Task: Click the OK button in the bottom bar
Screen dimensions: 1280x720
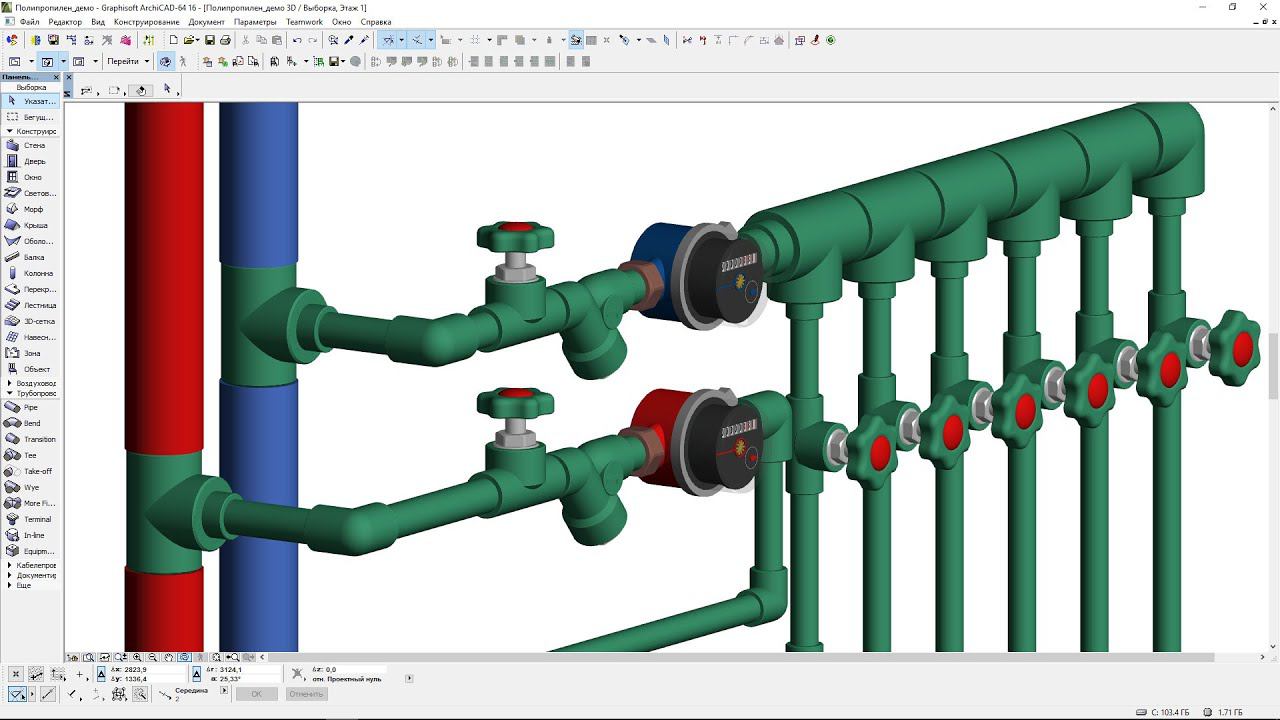Action: 256,694
